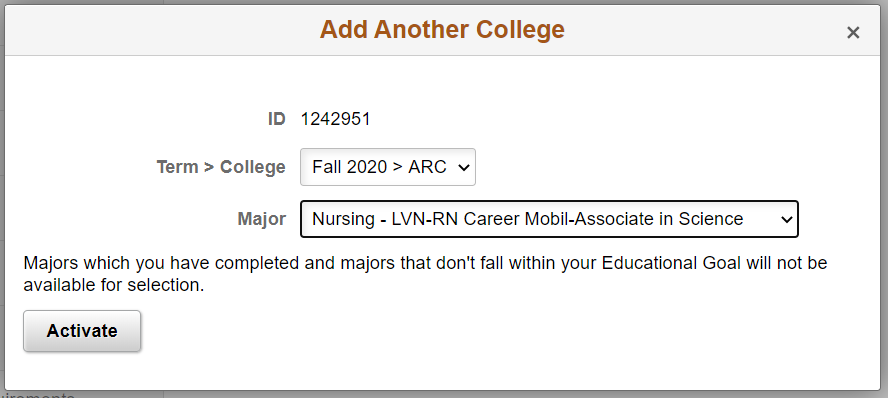Open the Term > College dropdown
Image resolution: width=888 pixels, height=398 pixels.
[x=387, y=167]
